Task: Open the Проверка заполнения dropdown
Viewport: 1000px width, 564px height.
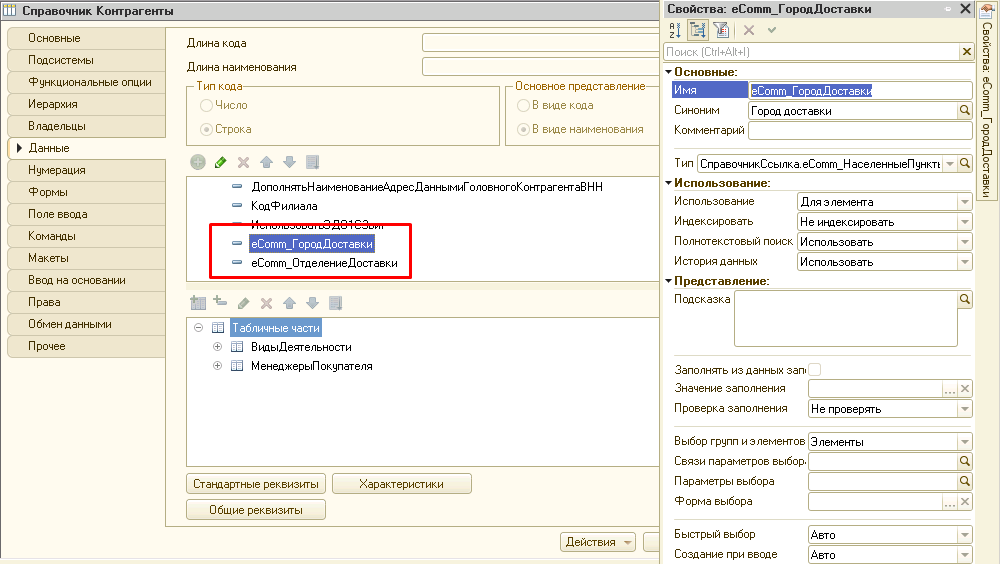Action: point(964,409)
